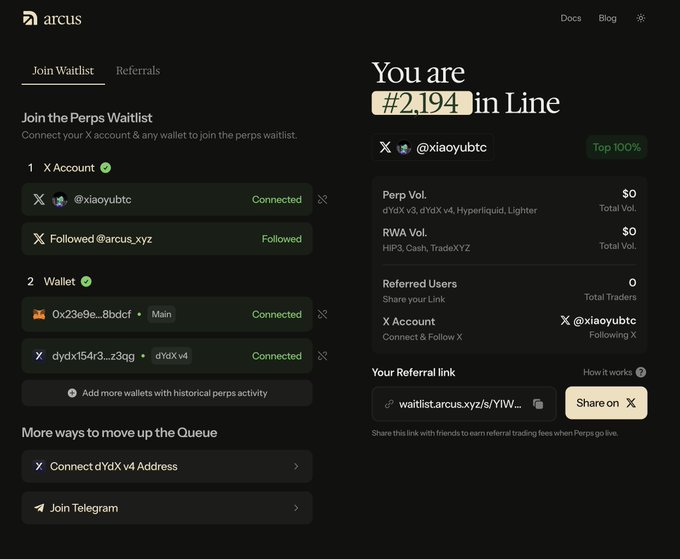680x559 pixels.
Task: Click the 'RWA Vol.' label
Action: coord(405,233)
